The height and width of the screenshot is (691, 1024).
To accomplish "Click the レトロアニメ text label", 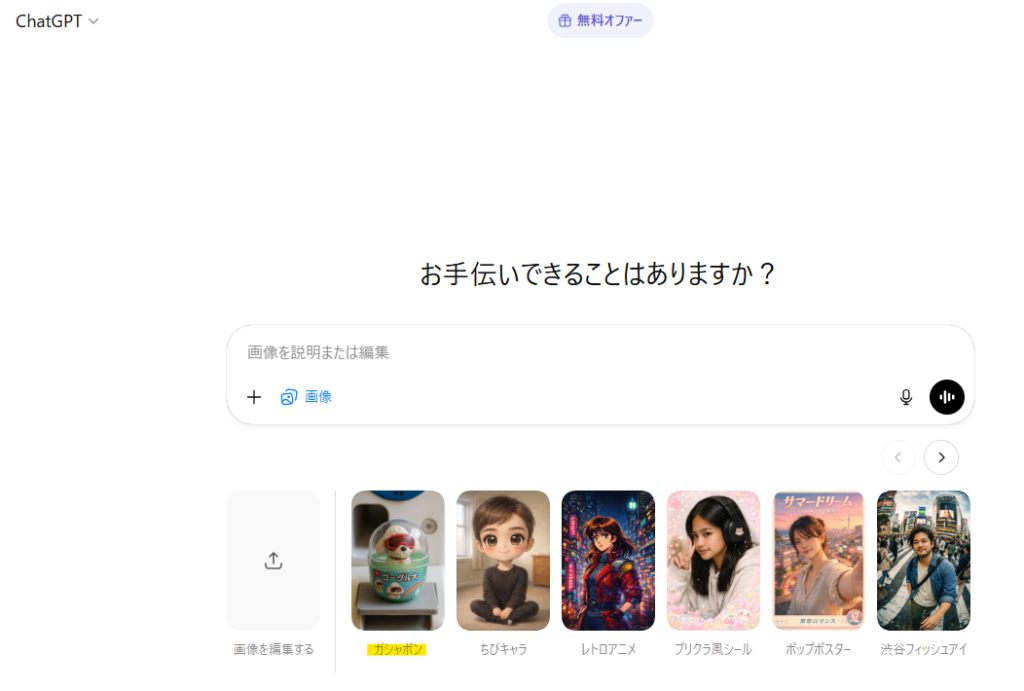I will [608, 649].
